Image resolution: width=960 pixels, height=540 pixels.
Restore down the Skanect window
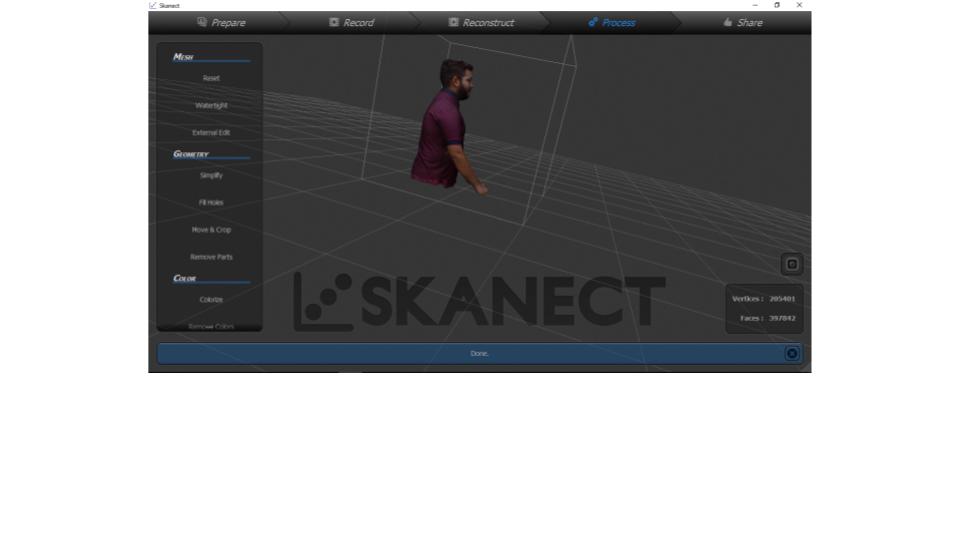click(777, 5)
